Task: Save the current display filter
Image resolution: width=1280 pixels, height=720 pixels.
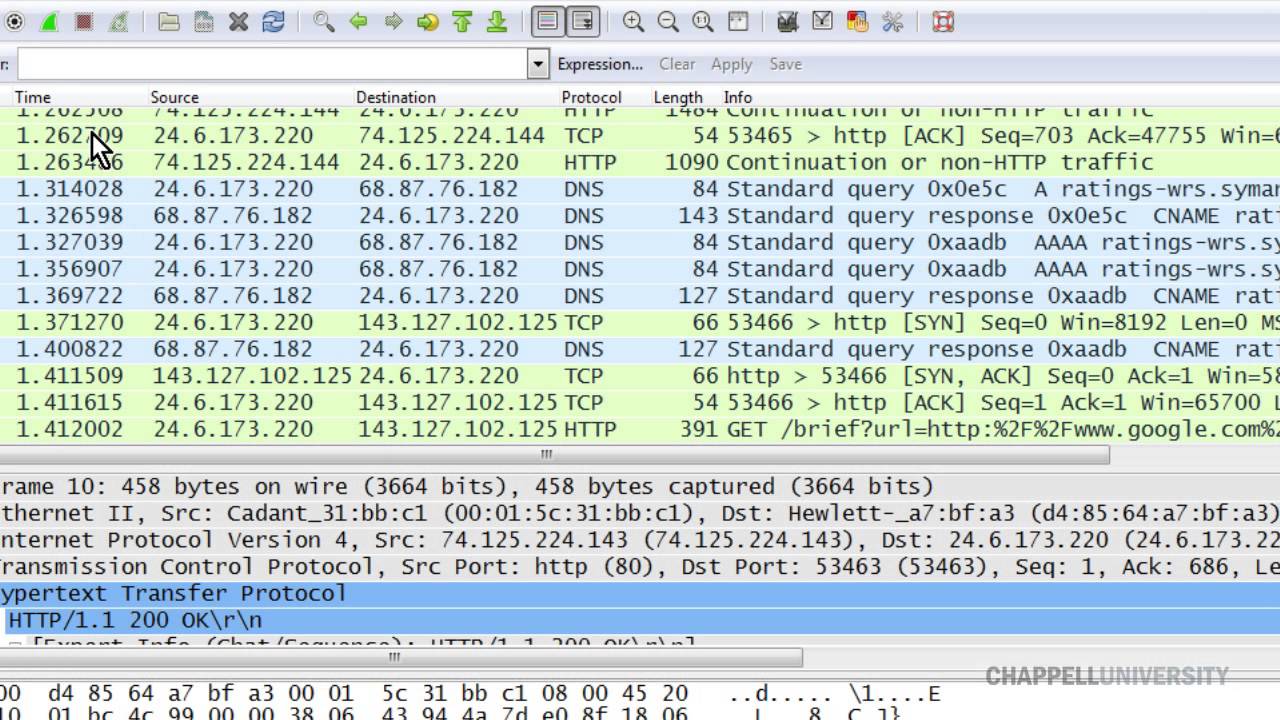Action: [x=785, y=64]
